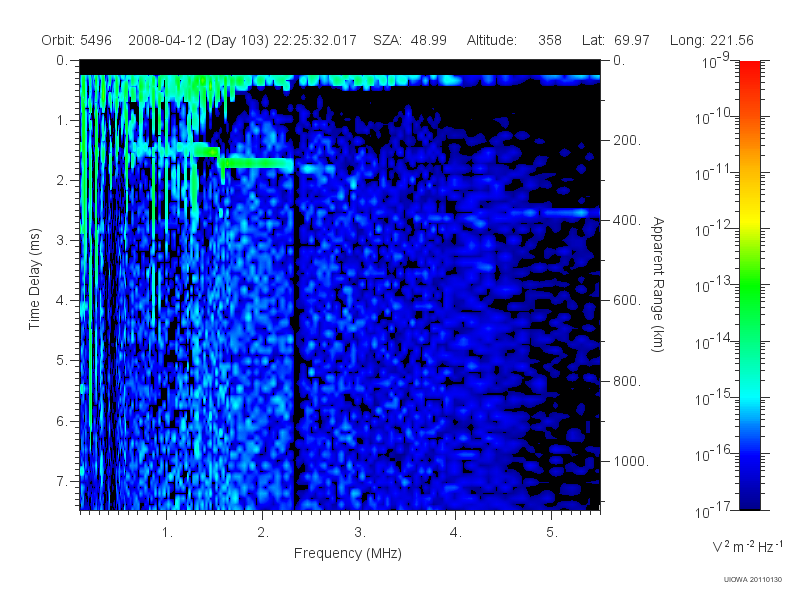
Task: Click the 'SZA: 48.99' value
Action: click(x=410, y=40)
